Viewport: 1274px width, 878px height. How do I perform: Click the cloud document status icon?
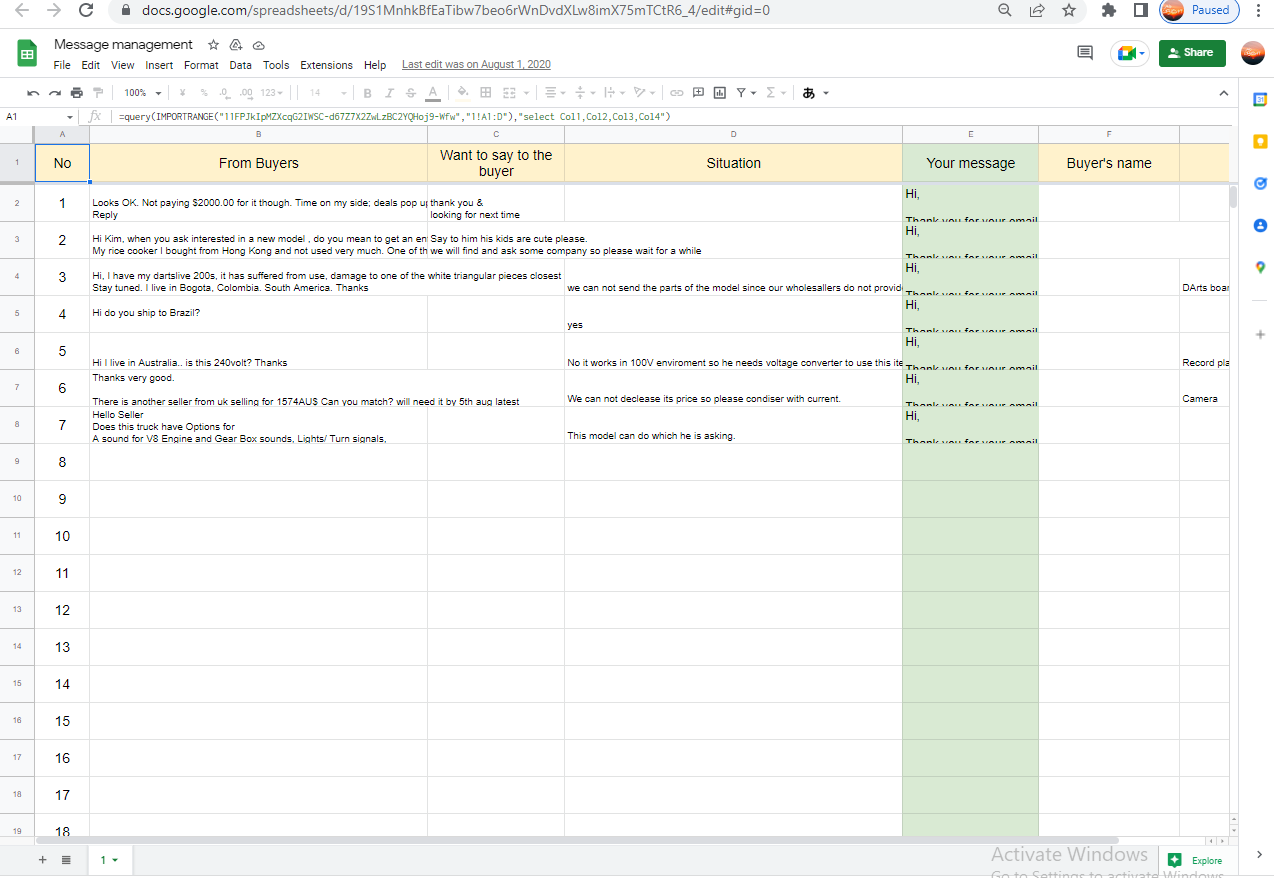click(x=258, y=45)
